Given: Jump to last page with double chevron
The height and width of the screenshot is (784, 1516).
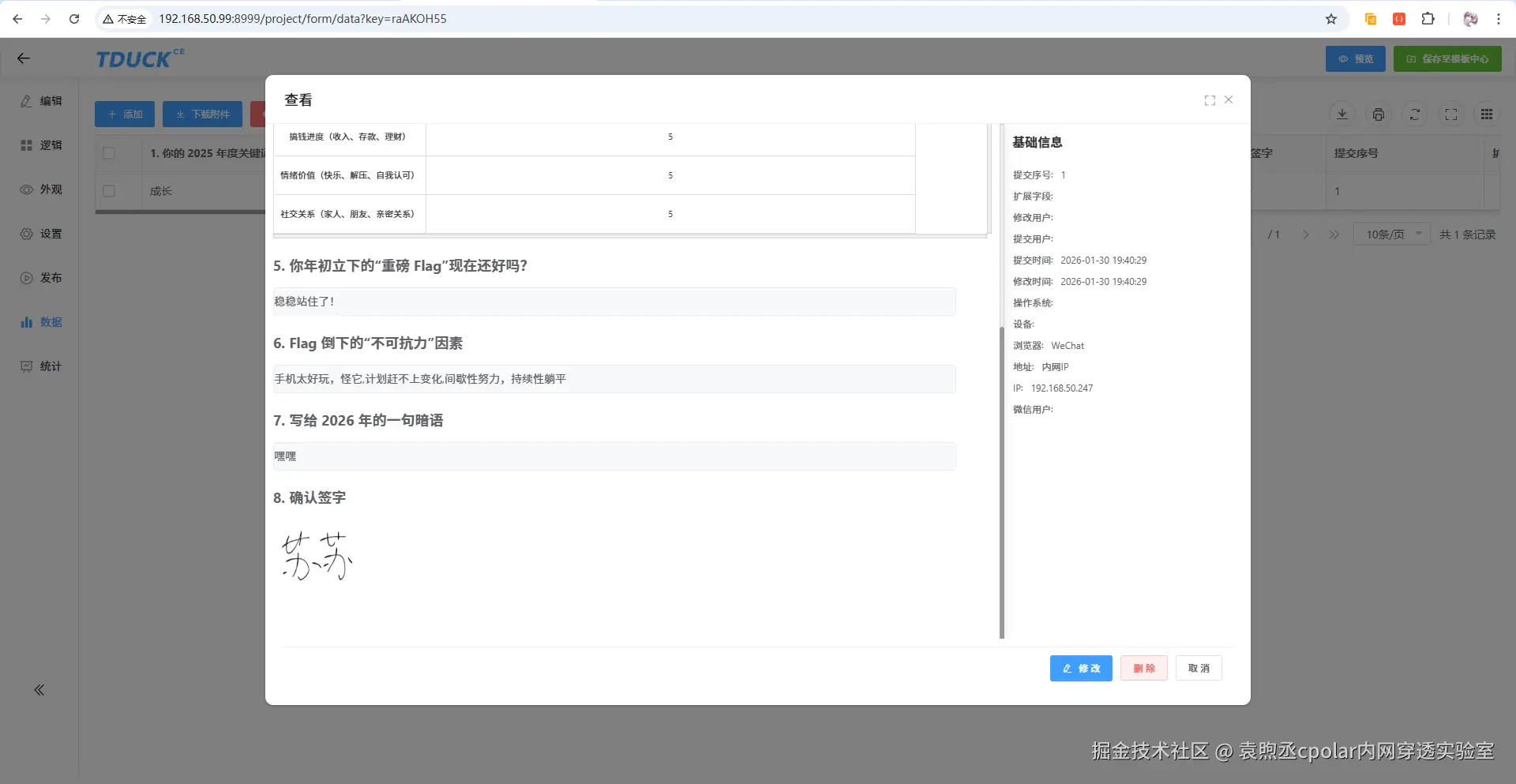Looking at the screenshot, I should 1334,234.
